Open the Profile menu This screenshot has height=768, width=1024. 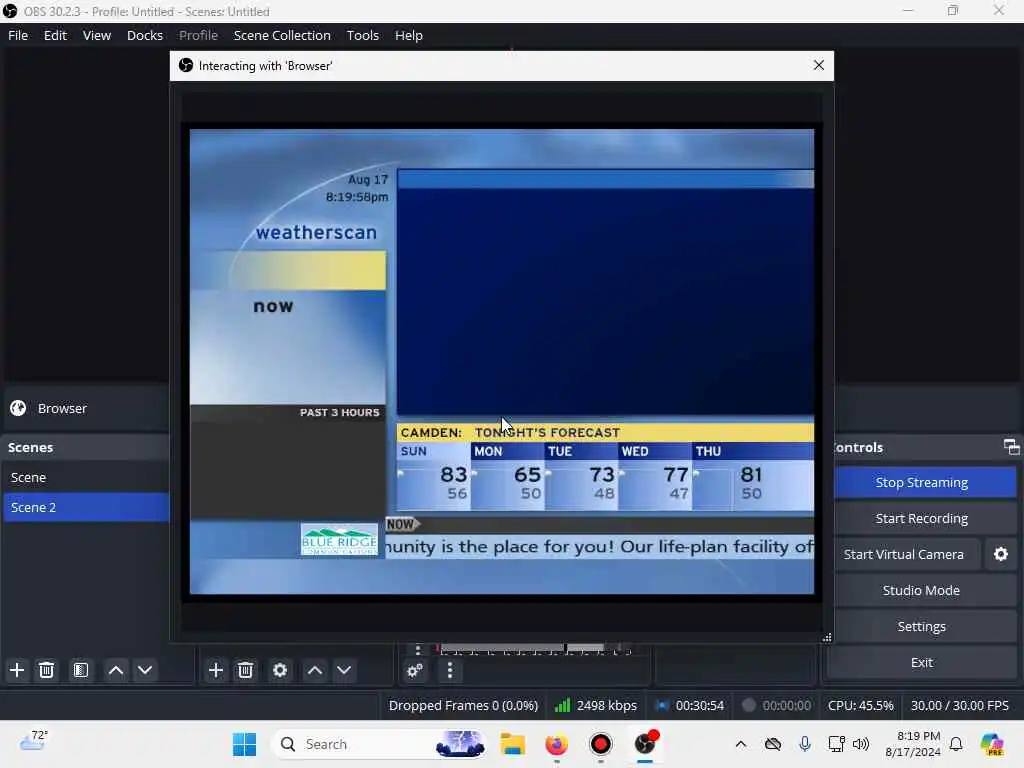point(198,35)
